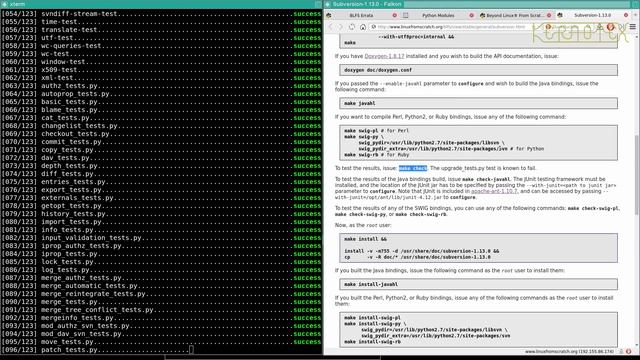Click the 'make javahl' code block
640x360 pixels.
click(x=478, y=103)
